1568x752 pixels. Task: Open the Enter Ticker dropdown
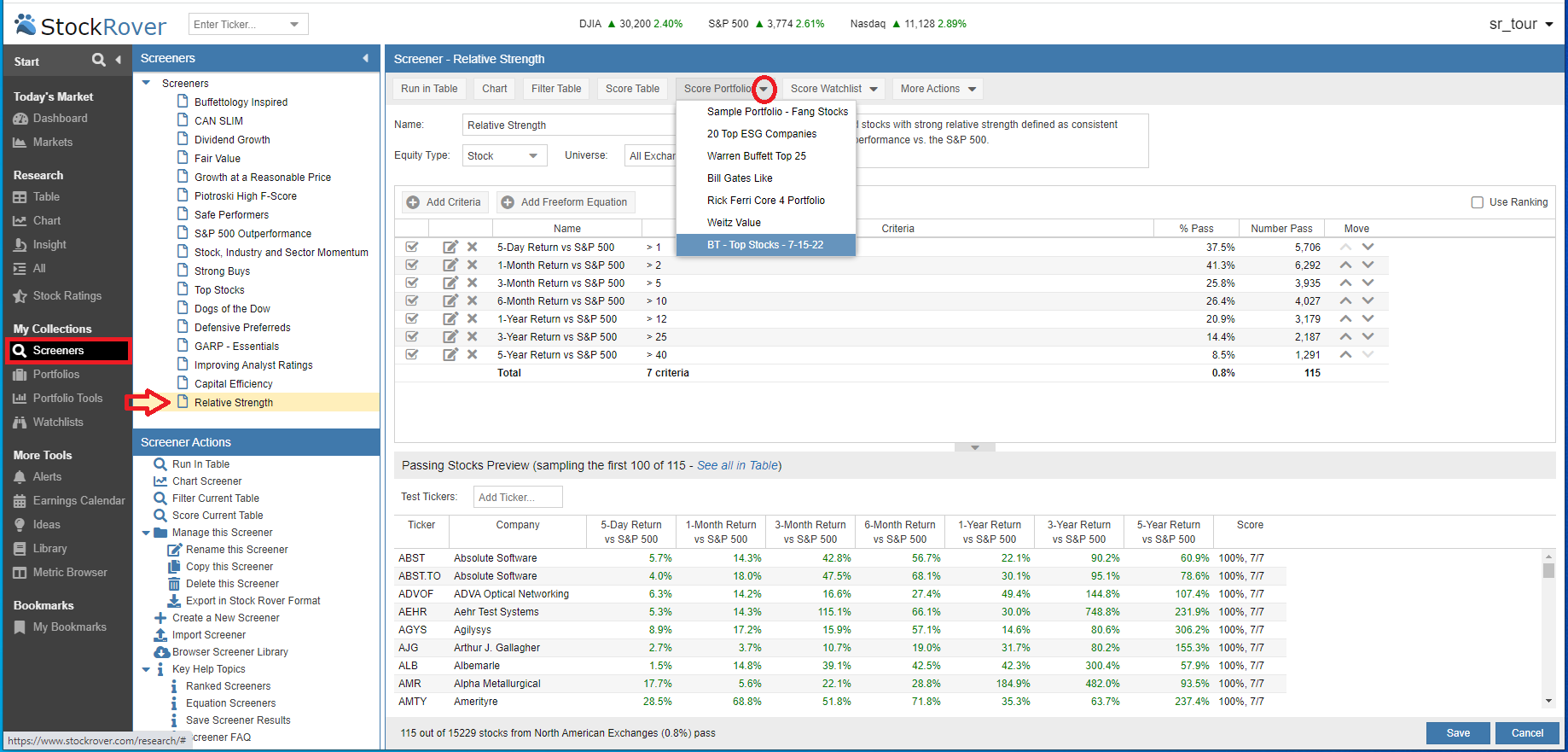[x=294, y=24]
